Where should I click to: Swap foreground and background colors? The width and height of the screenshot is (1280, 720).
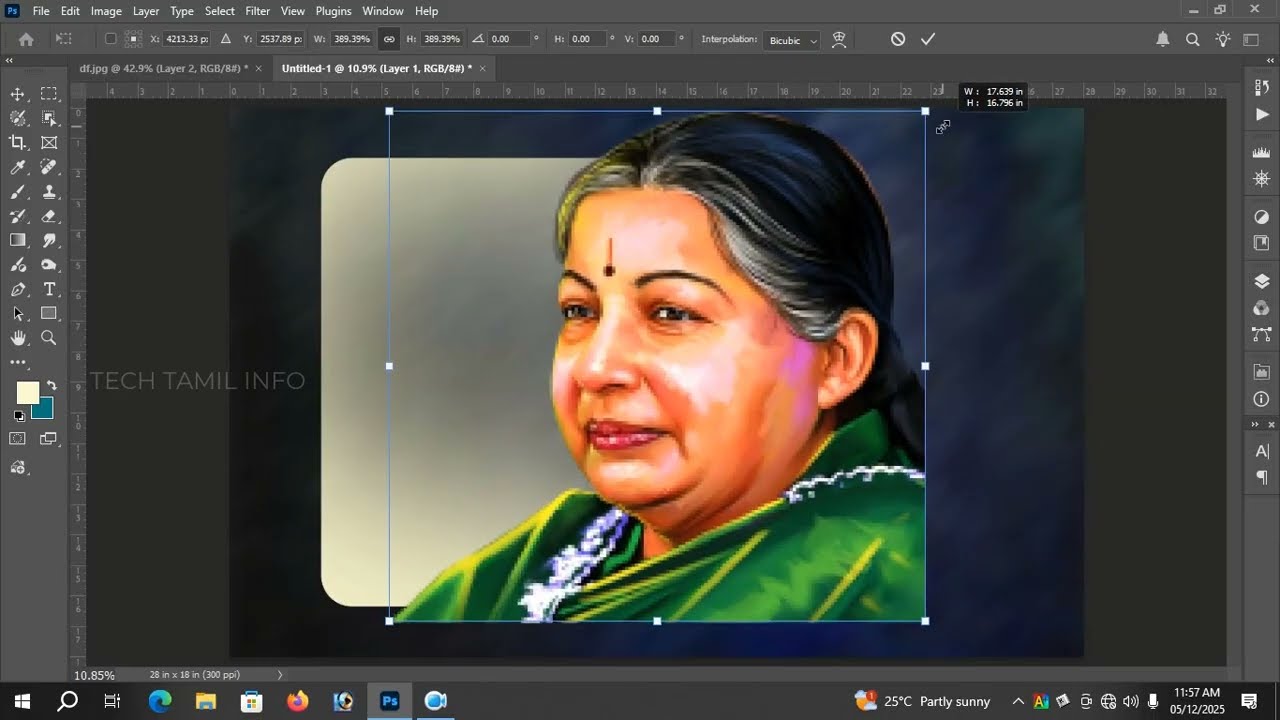point(51,386)
